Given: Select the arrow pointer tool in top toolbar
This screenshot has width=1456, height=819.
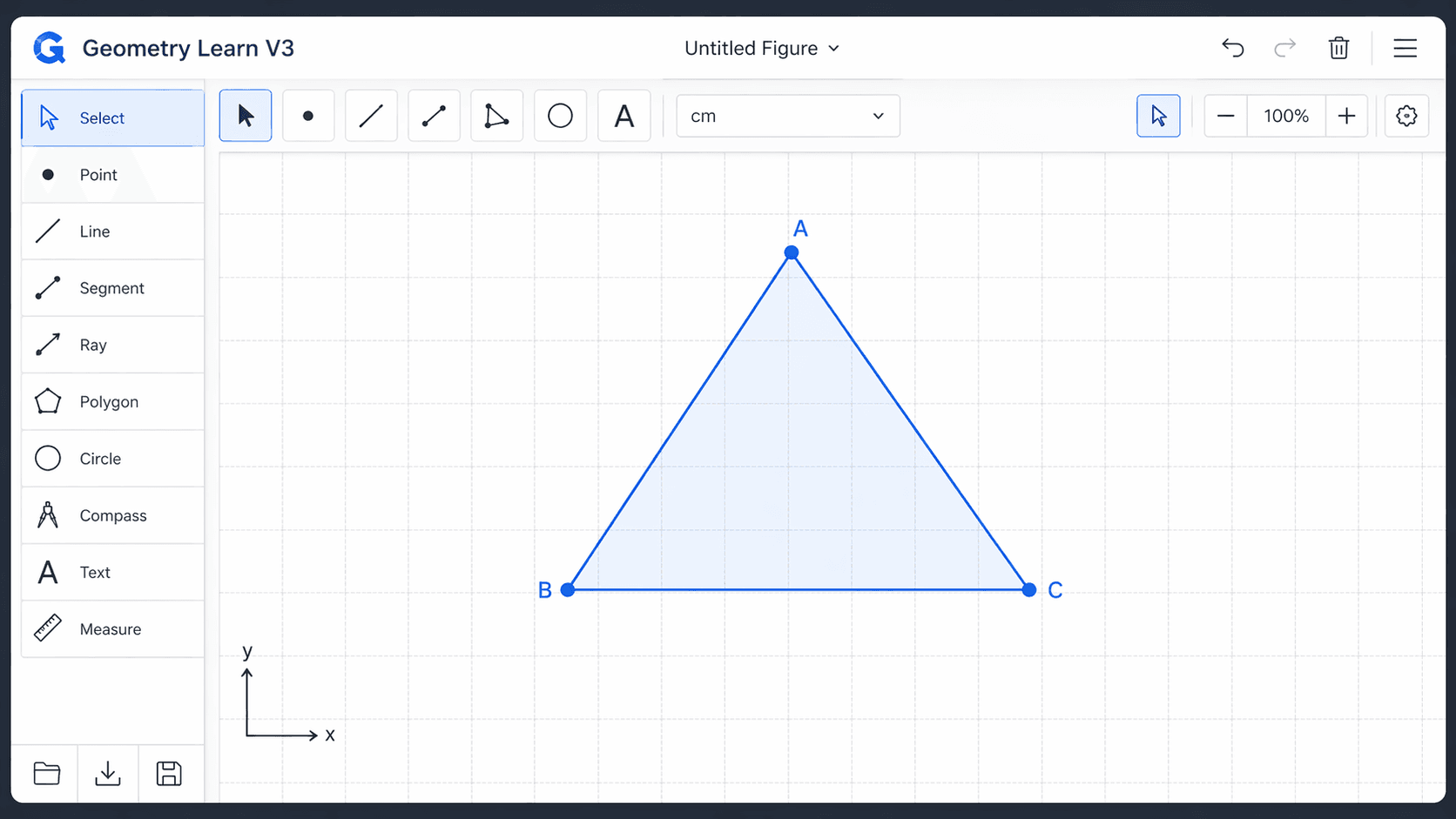Looking at the screenshot, I should pyautogui.click(x=246, y=116).
